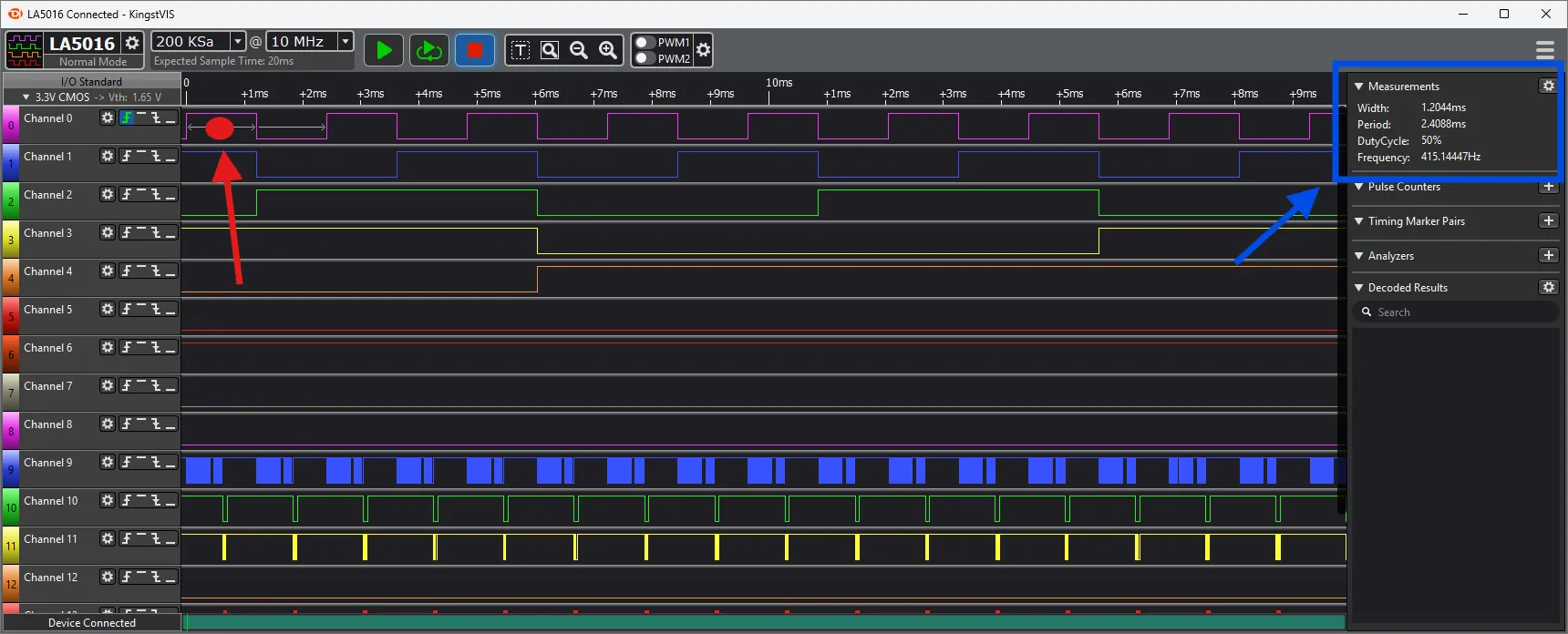1568x634 pixels.
Task: Open PWM settings gear icon
Action: point(703,50)
